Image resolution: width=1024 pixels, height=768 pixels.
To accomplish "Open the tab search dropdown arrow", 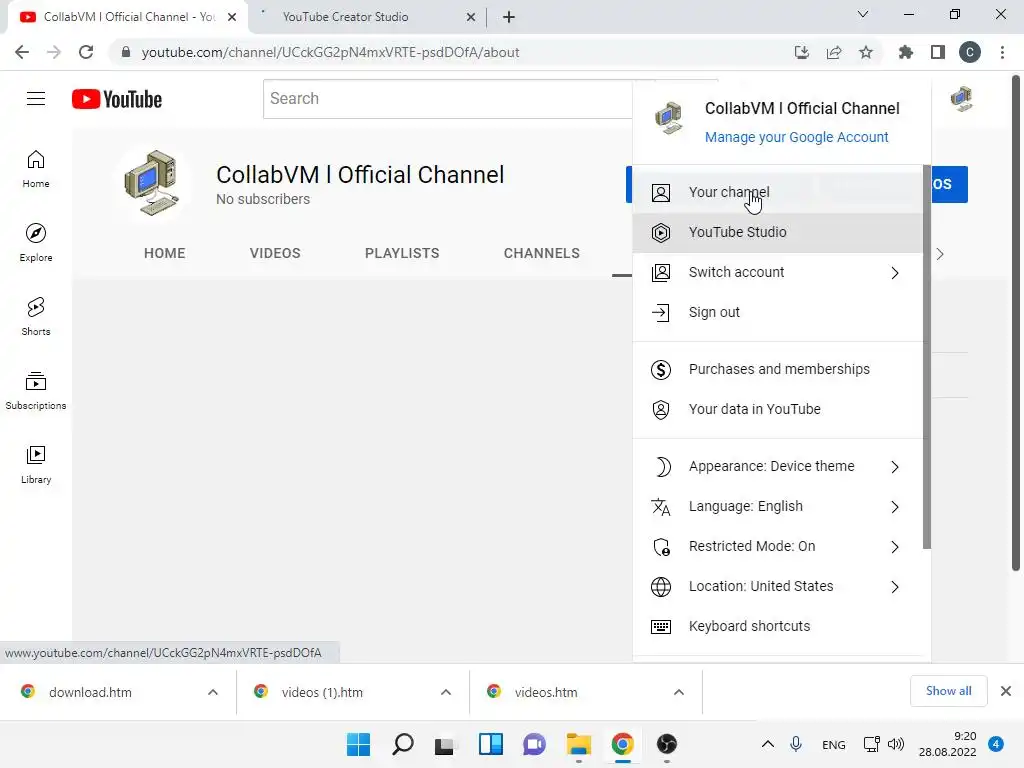I will (863, 14).
